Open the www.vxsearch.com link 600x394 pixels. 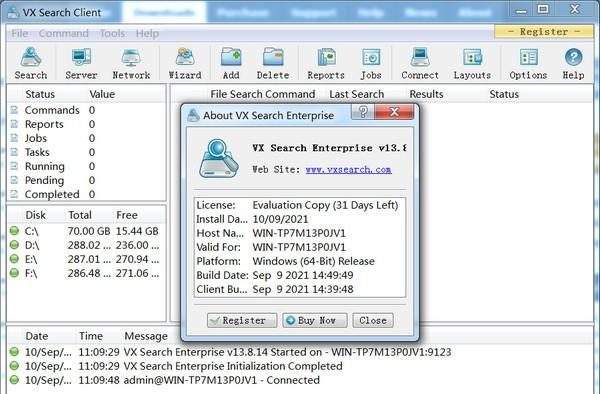348,169
